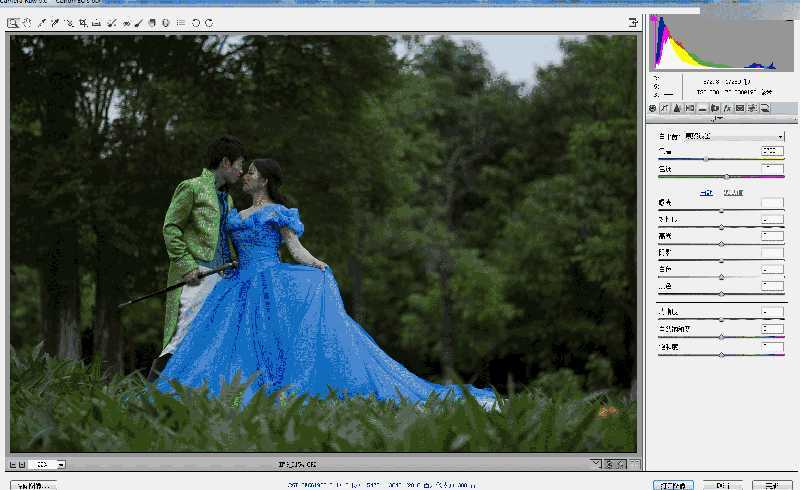Screen dimensions: 800x490
Task: Switch to the Presets panel tab
Action: pos(753,108)
